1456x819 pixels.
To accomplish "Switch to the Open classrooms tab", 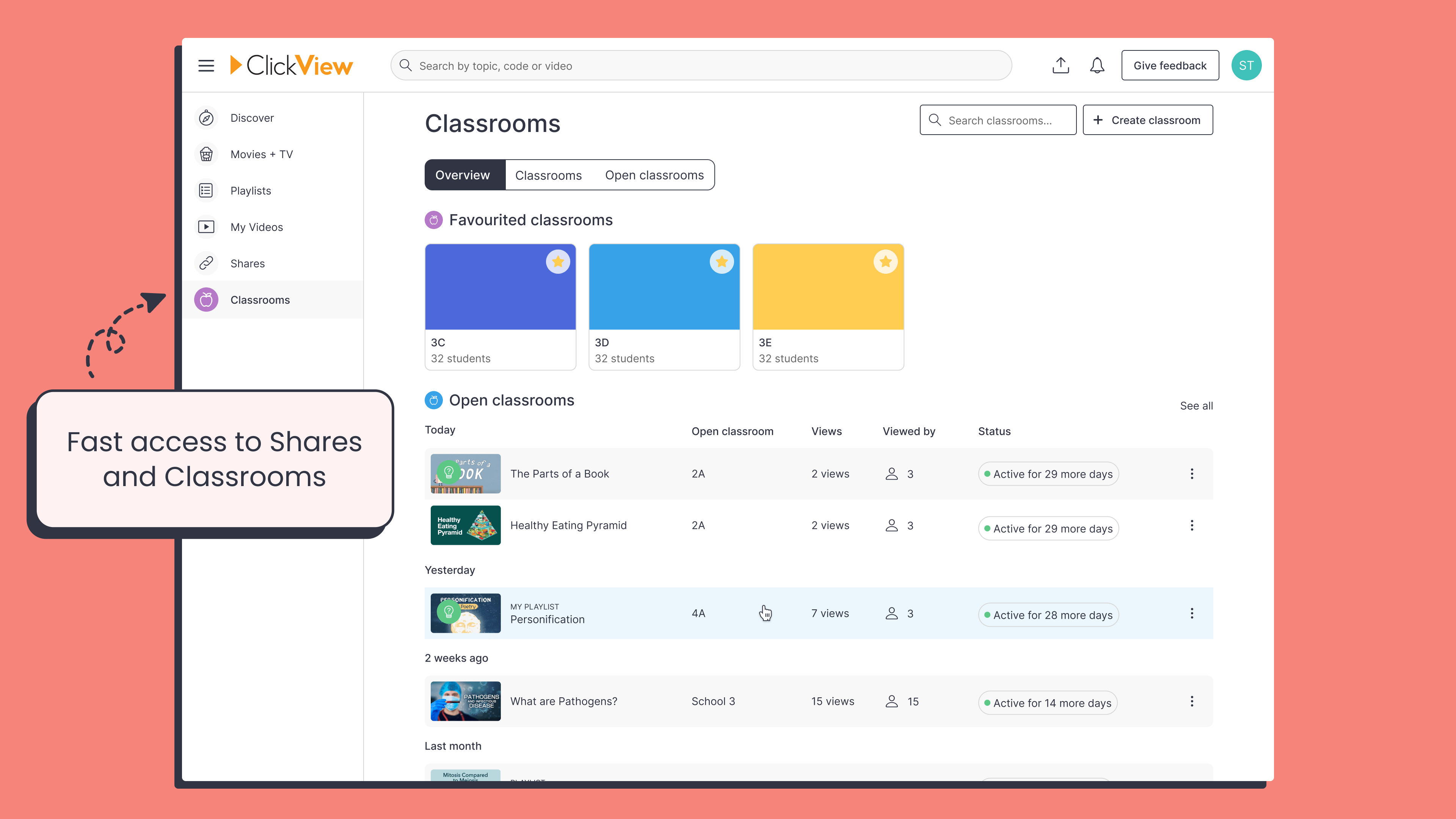I will point(654,175).
